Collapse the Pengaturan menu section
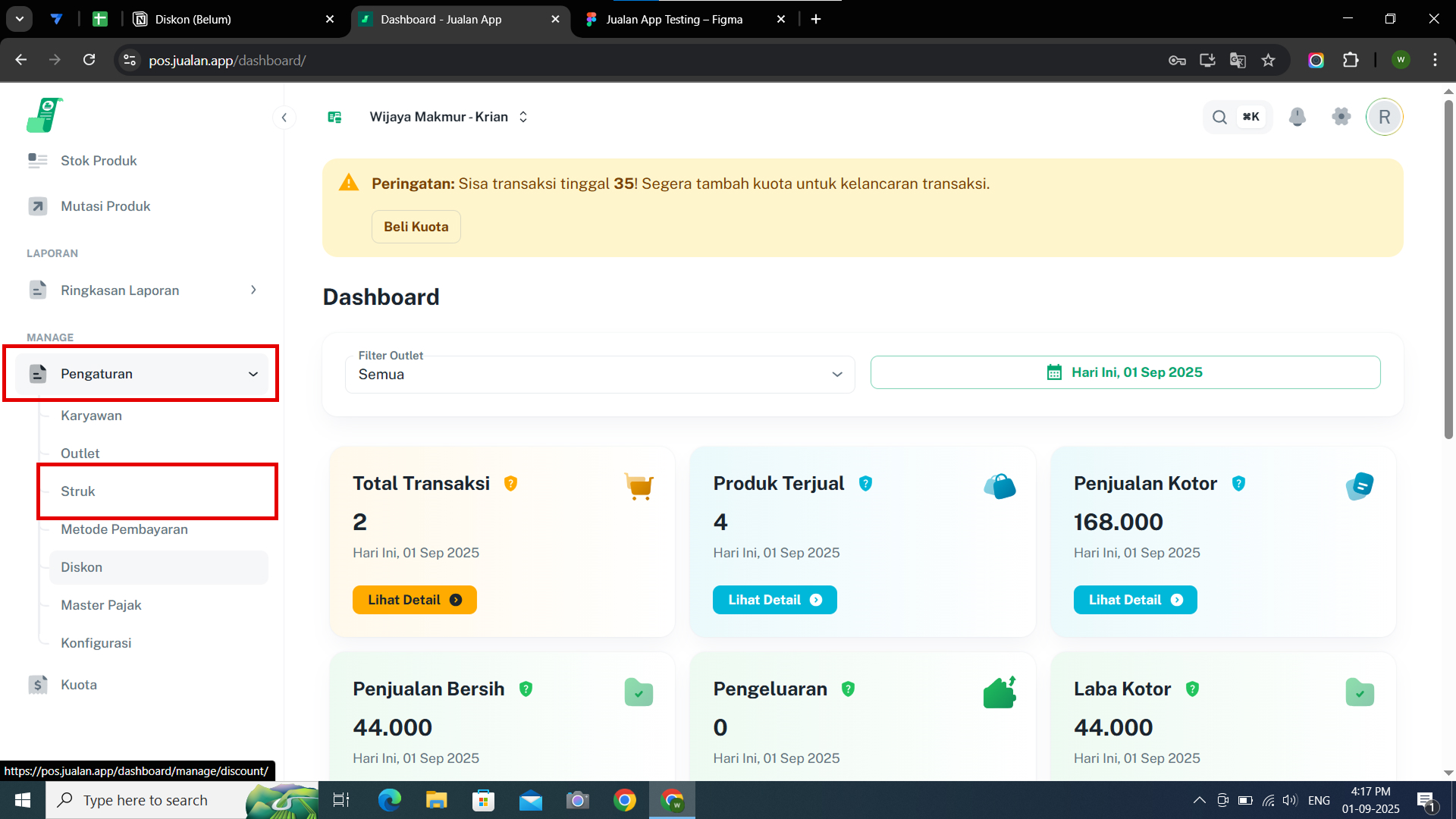The image size is (1456, 819). coord(253,374)
